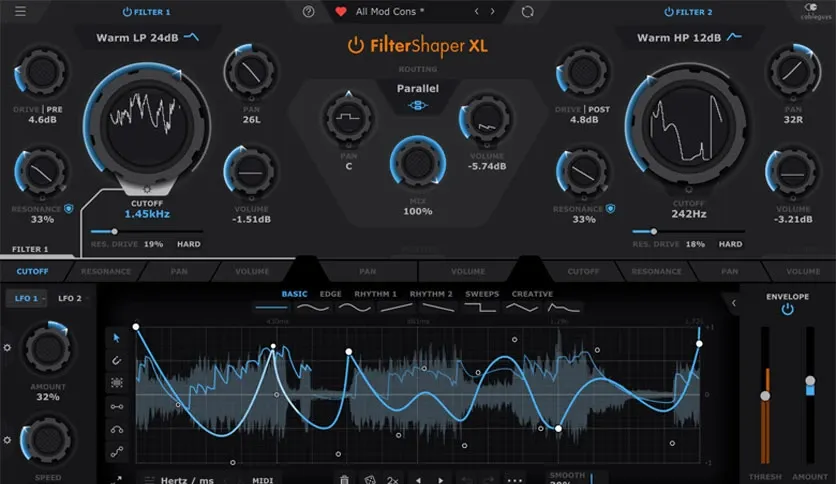
Task: Click the expand editor arrows icon
Action: pyautogui.click(x=117, y=479)
